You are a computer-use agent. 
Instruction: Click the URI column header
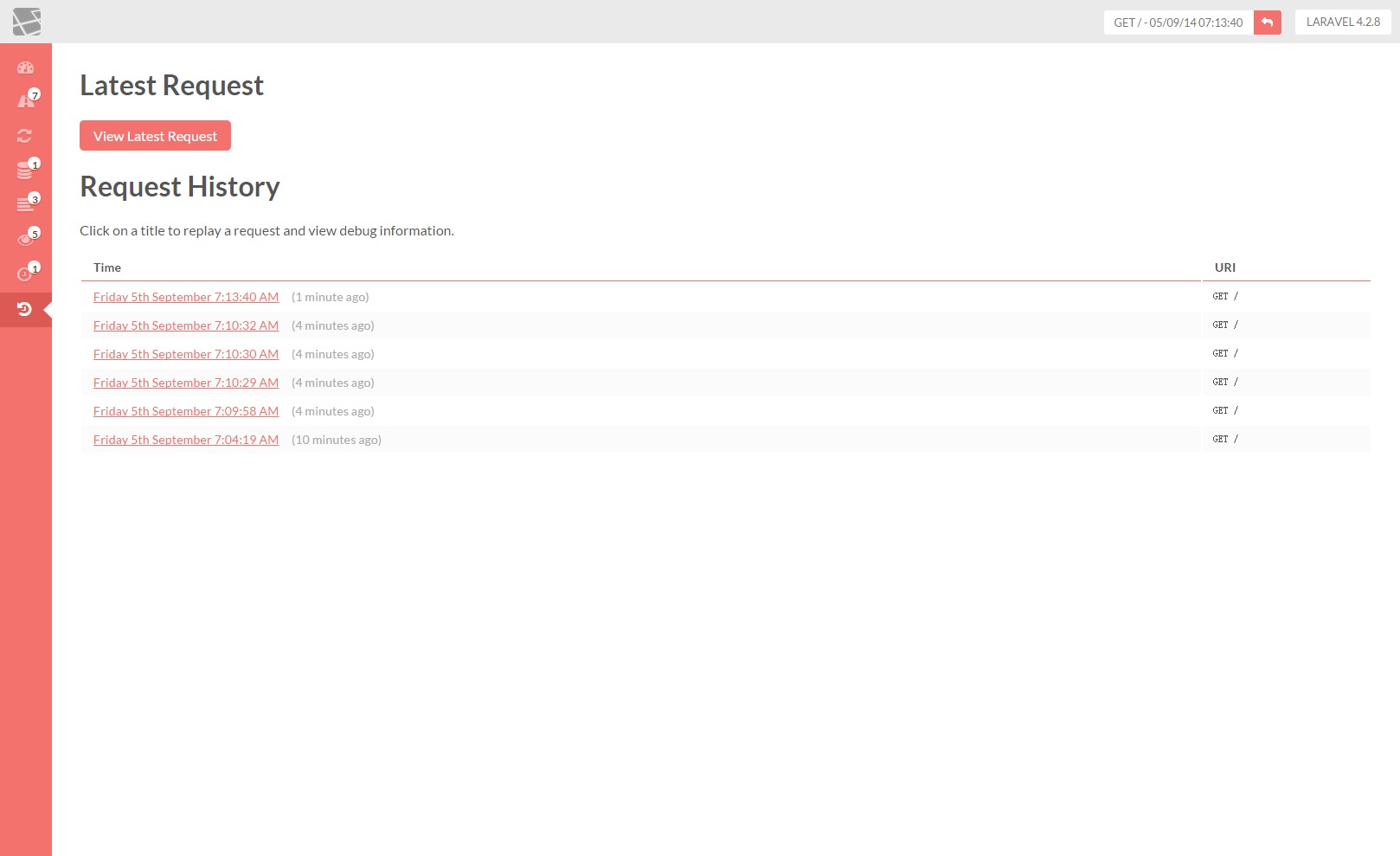(1225, 267)
